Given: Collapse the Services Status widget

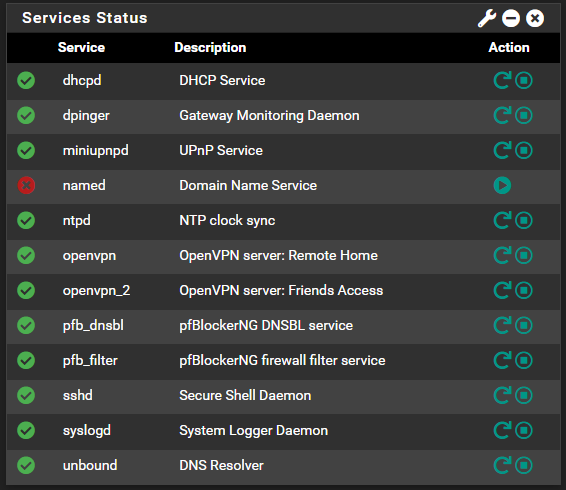Looking at the screenshot, I should coord(511,18).
